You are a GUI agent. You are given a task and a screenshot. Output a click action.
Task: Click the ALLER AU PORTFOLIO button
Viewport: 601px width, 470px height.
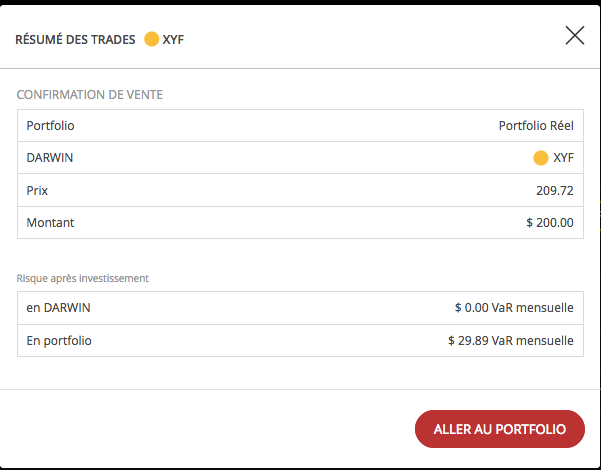tap(500, 429)
